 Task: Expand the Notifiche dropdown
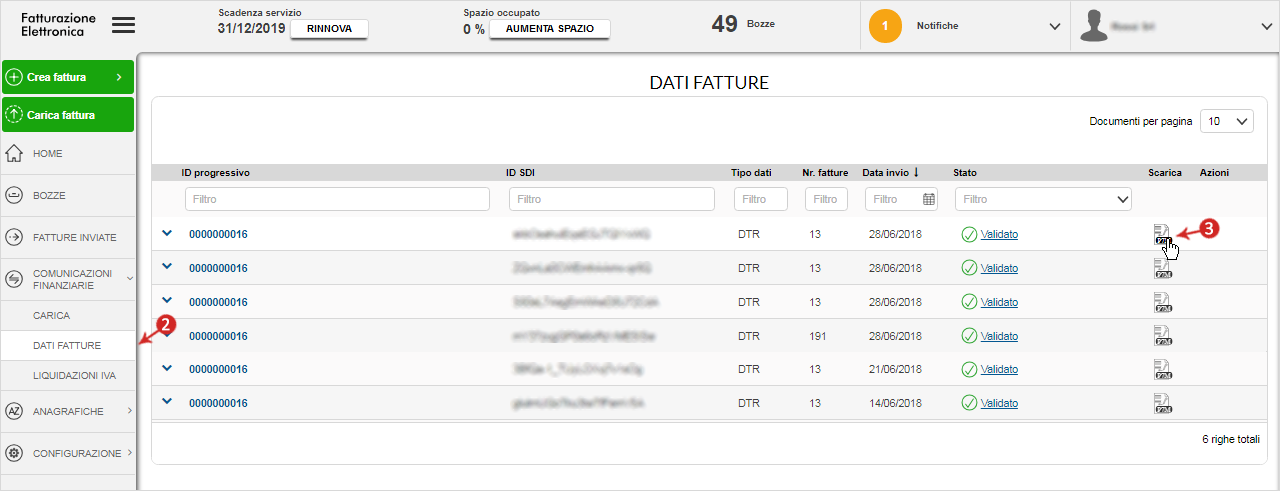[1053, 27]
